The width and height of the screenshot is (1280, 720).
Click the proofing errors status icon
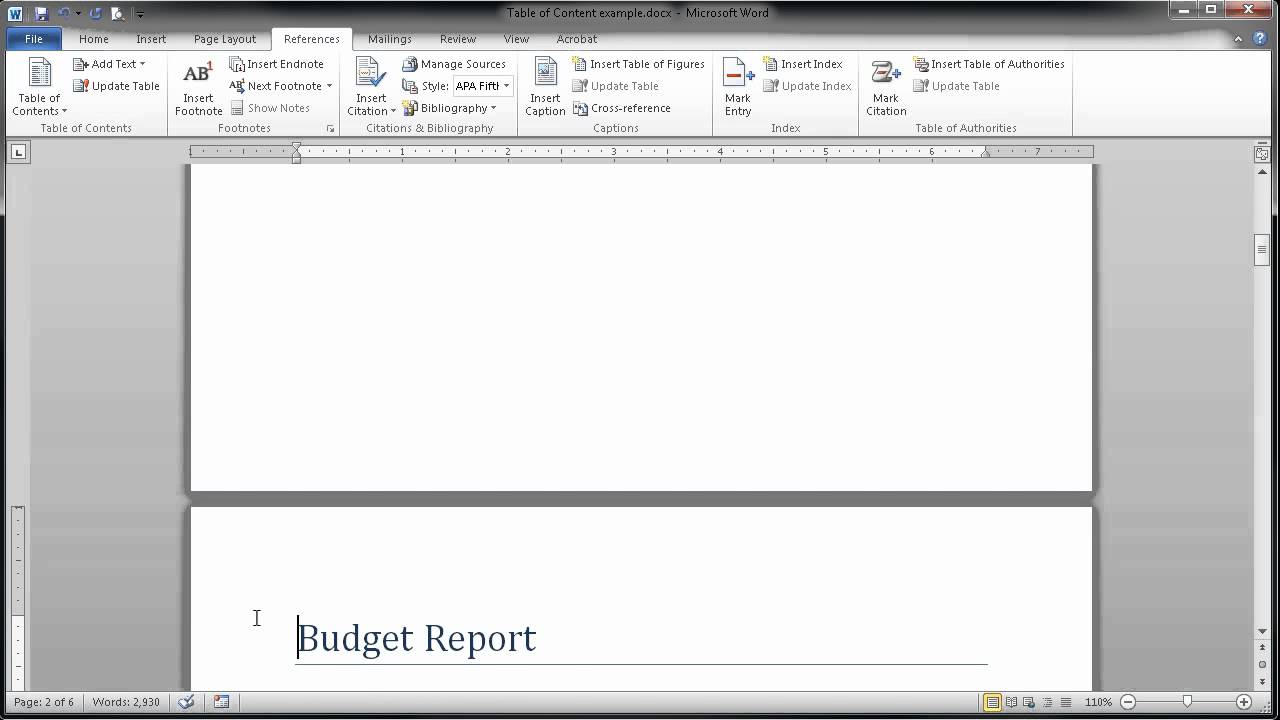186,702
